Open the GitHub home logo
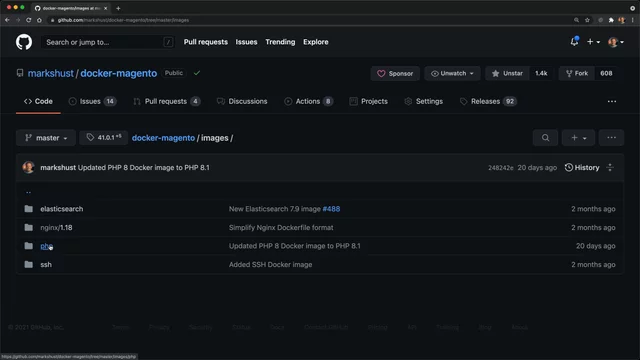 pos(24,42)
